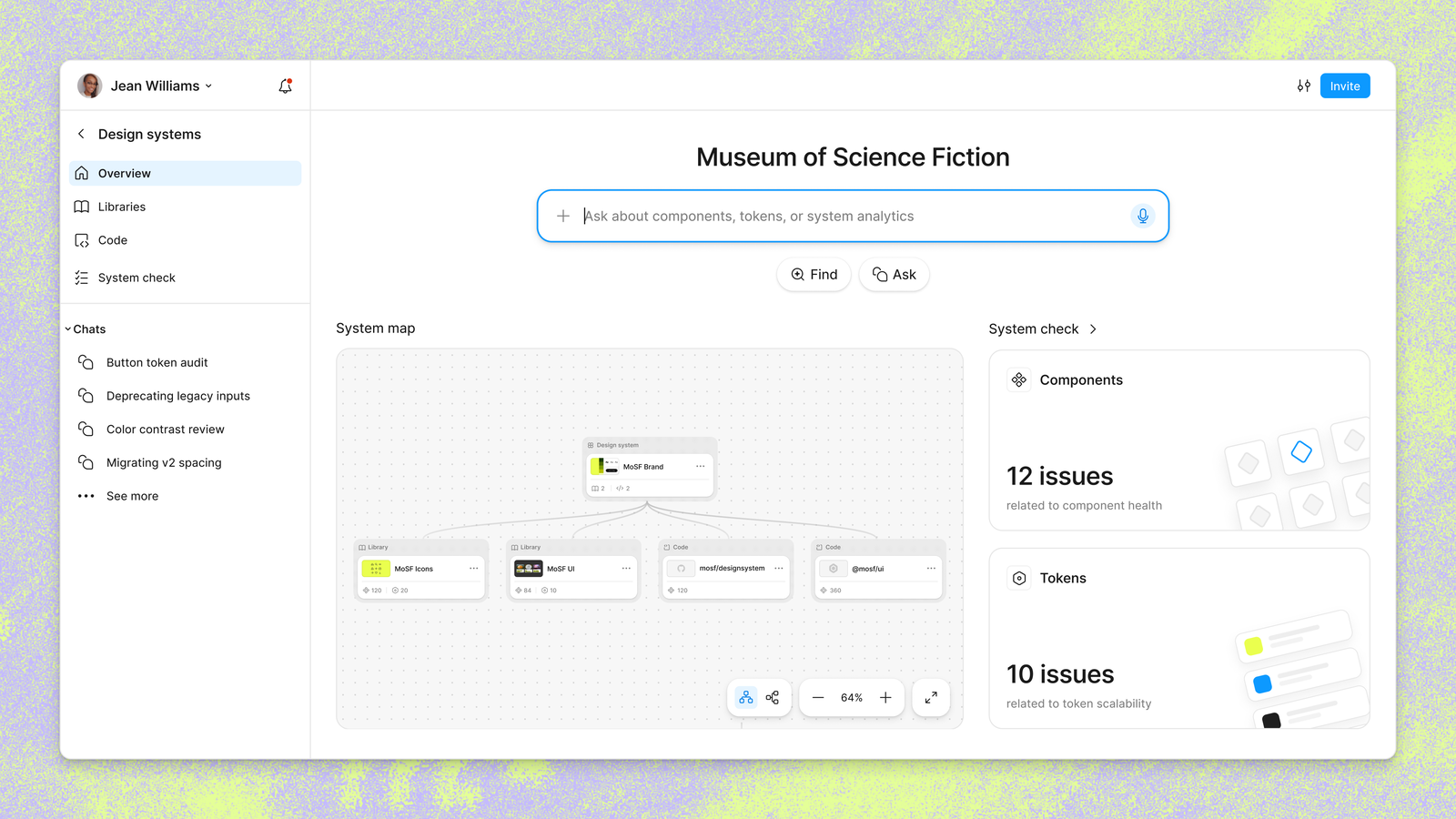The image size is (1456, 819).
Task: Select the @mosf/ui code node
Action: (878, 569)
